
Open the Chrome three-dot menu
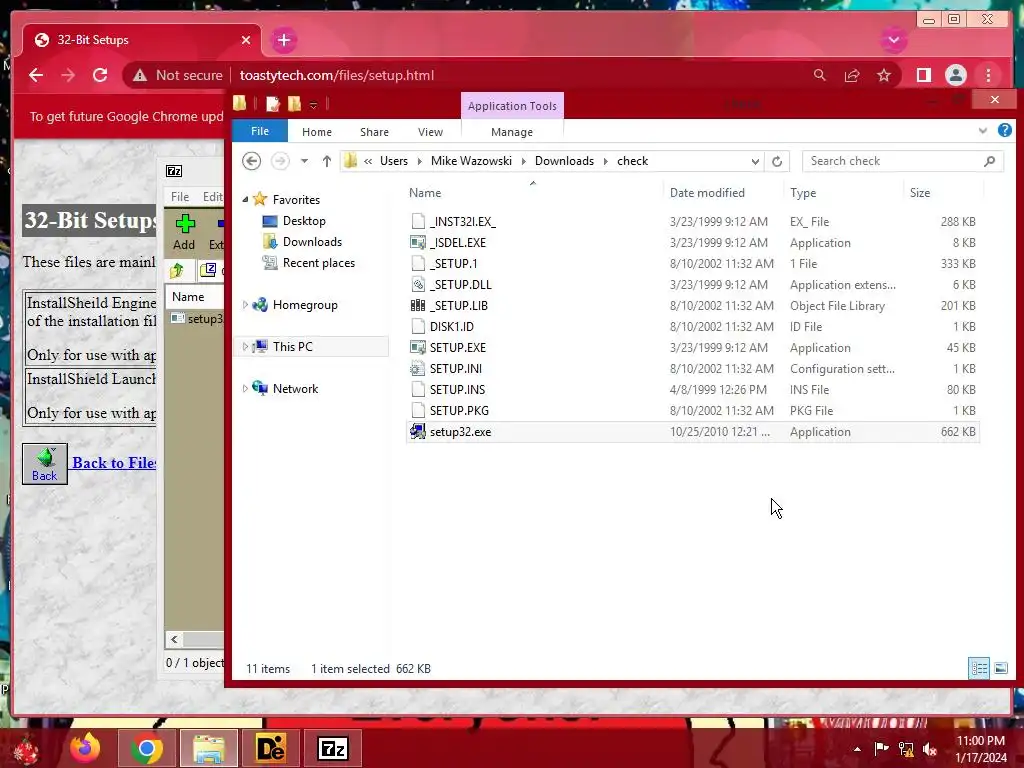[x=988, y=75]
